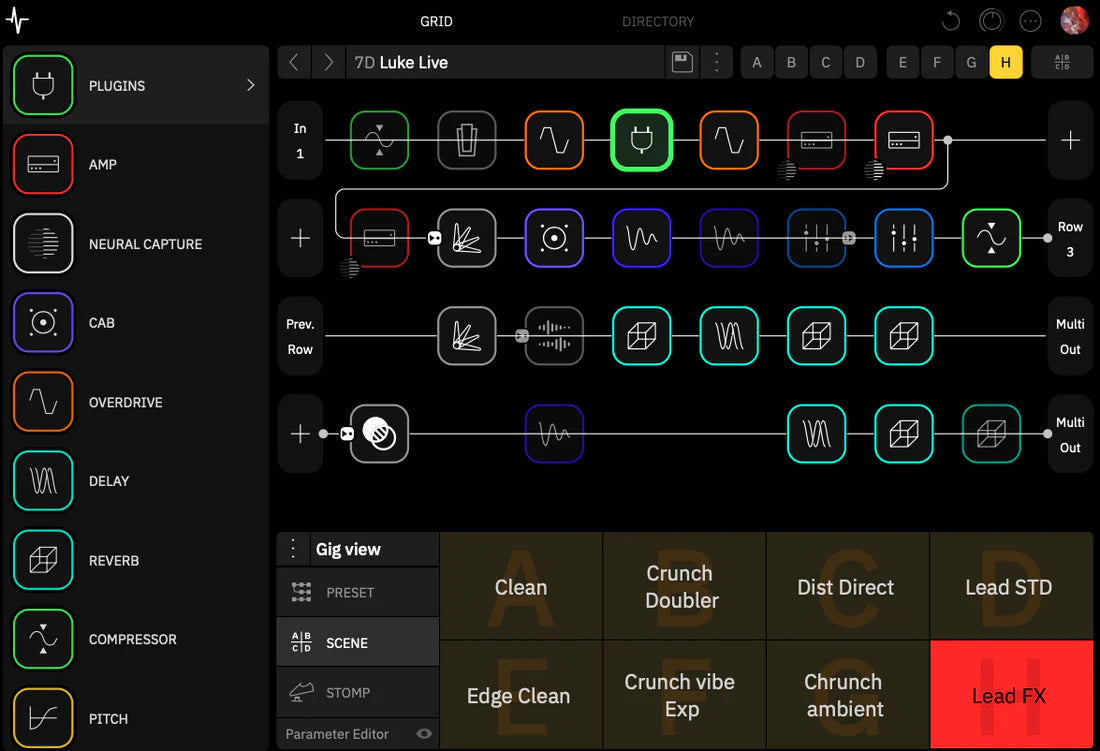Switch to the DIRECTORY tab
The width and height of the screenshot is (1100, 751).
pyautogui.click(x=658, y=21)
